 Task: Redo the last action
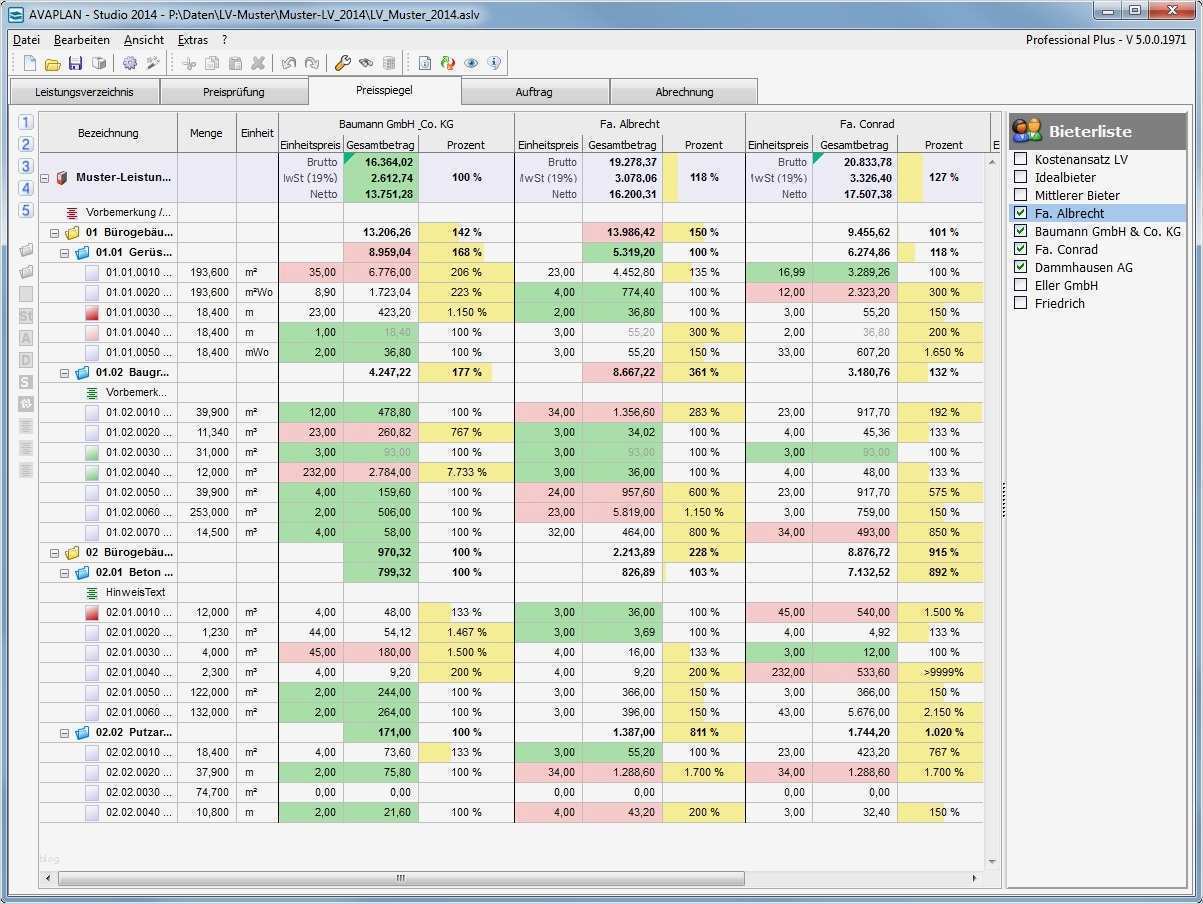313,63
